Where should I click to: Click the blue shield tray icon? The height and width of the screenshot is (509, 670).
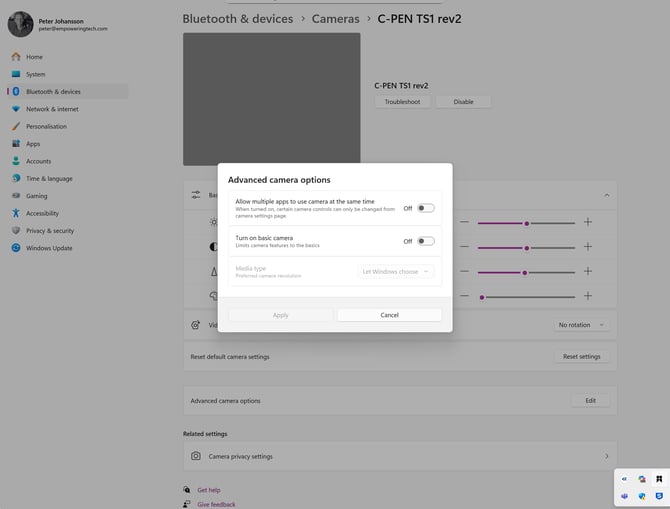pyautogui.click(x=659, y=496)
